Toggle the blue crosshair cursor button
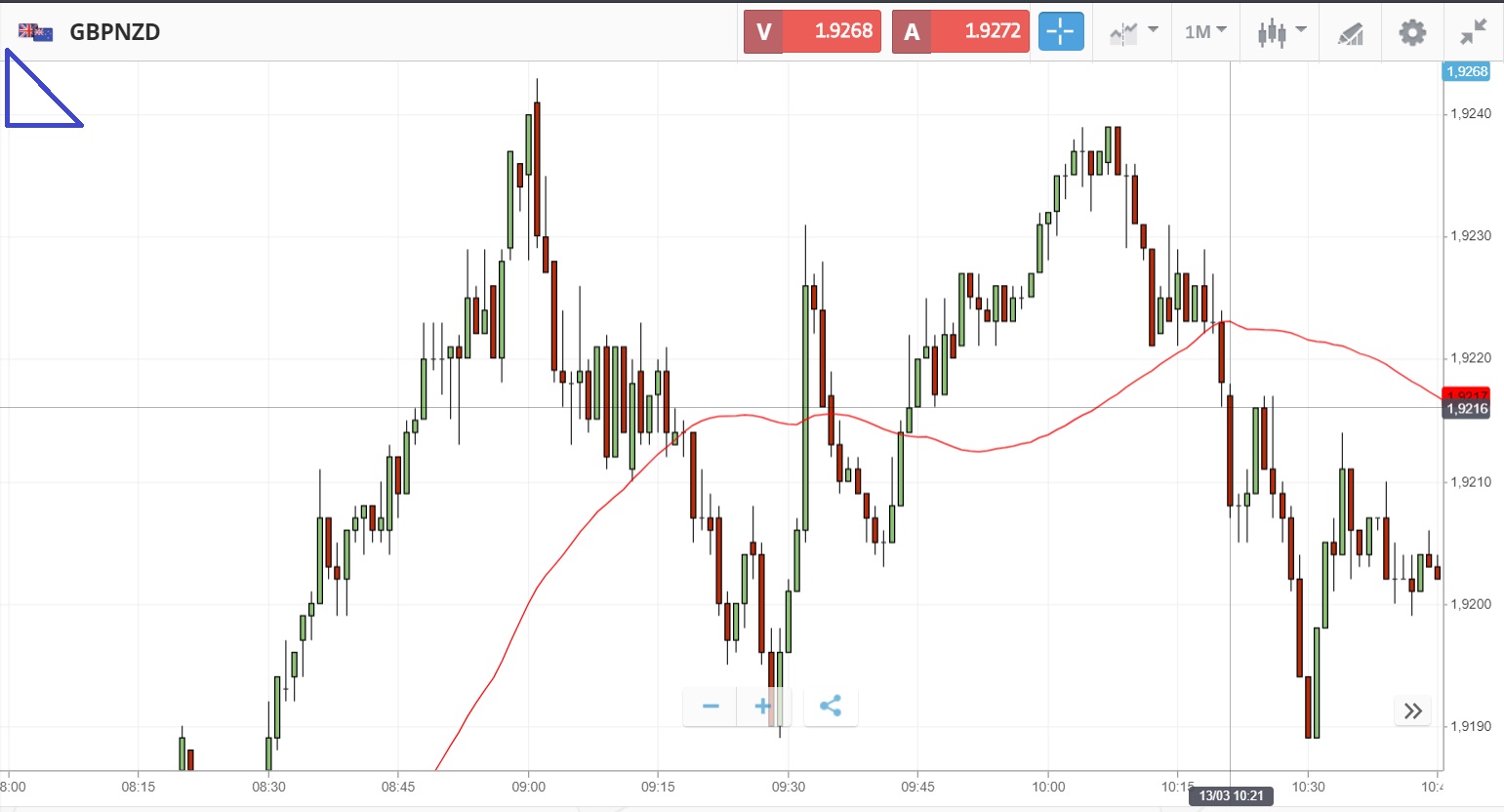Viewport: 1504px width, 812px height. click(1061, 31)
